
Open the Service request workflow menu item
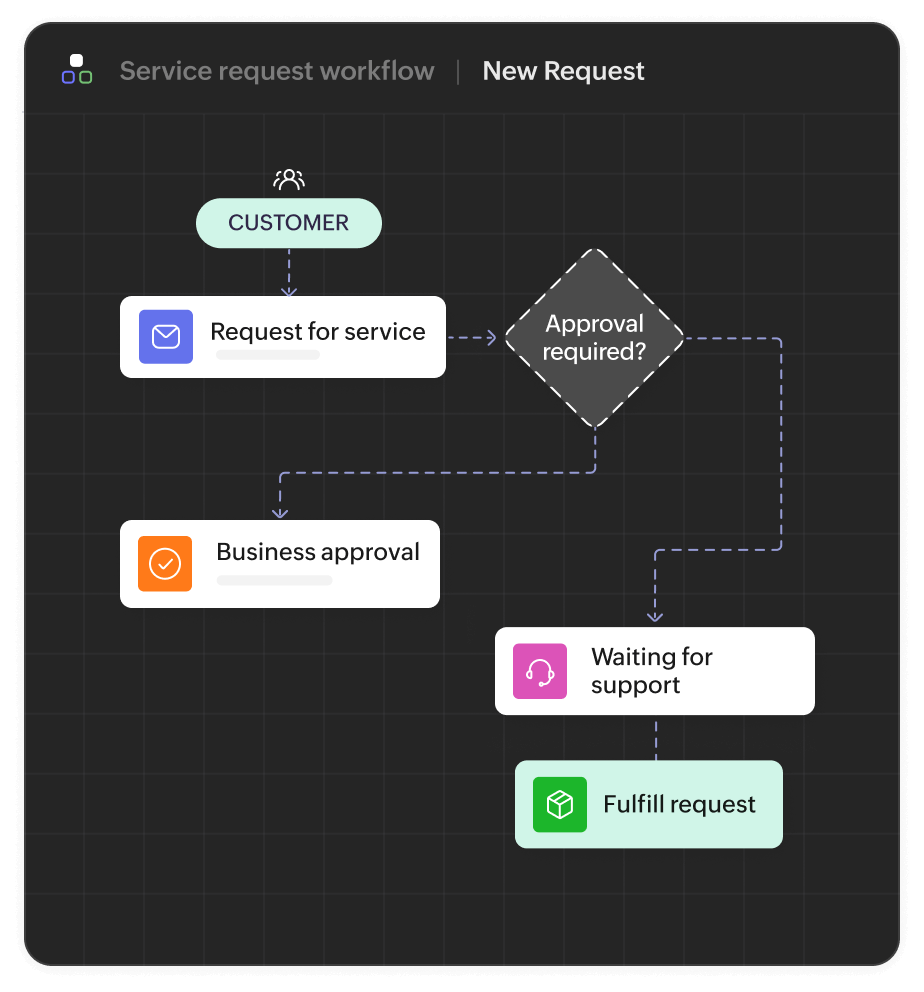pos(277,70)
